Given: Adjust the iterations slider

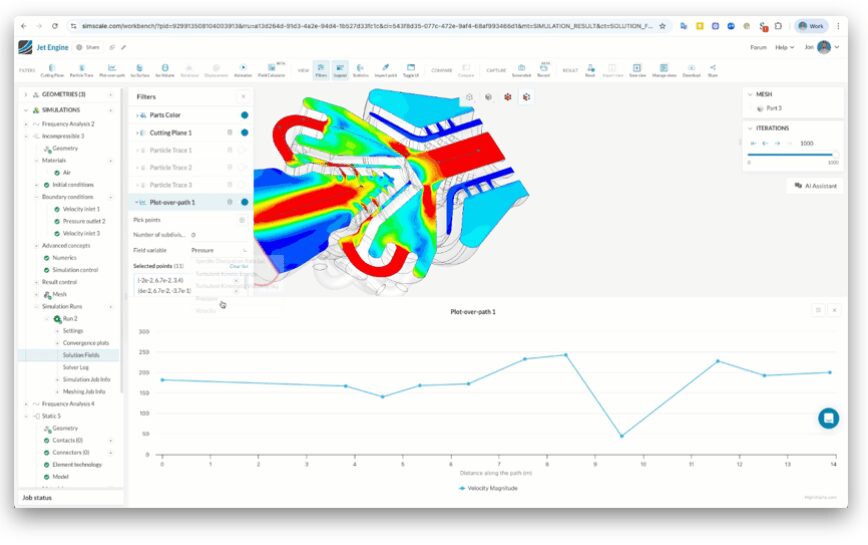Looking at the screenshot, I should pyautogui.click(x=790, y=155).
